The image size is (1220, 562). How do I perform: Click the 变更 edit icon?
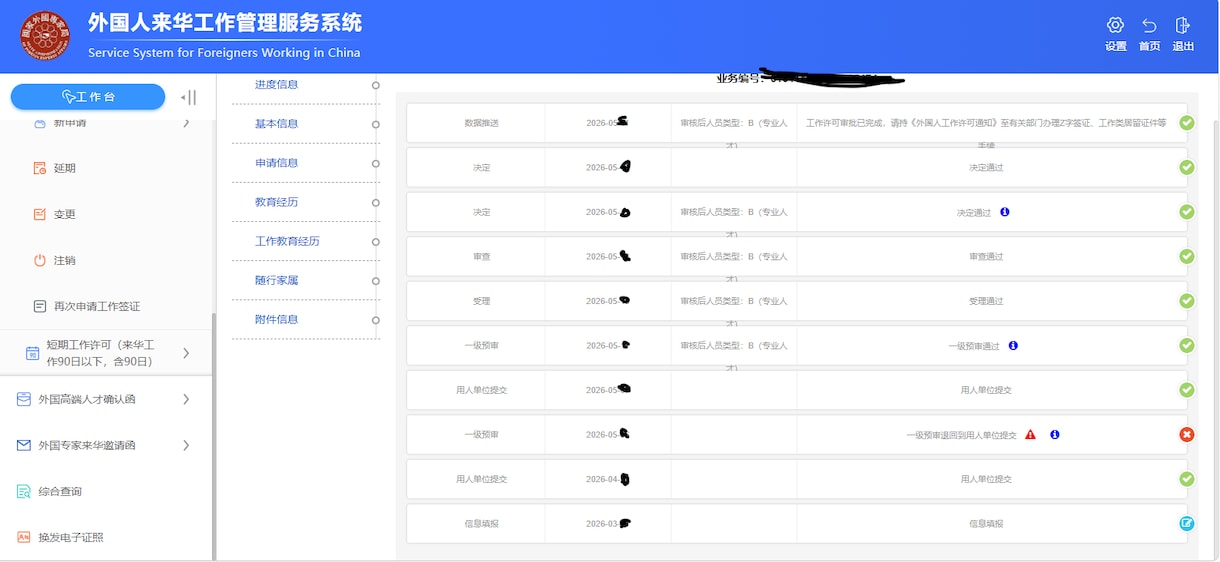(x=40, y=214)
